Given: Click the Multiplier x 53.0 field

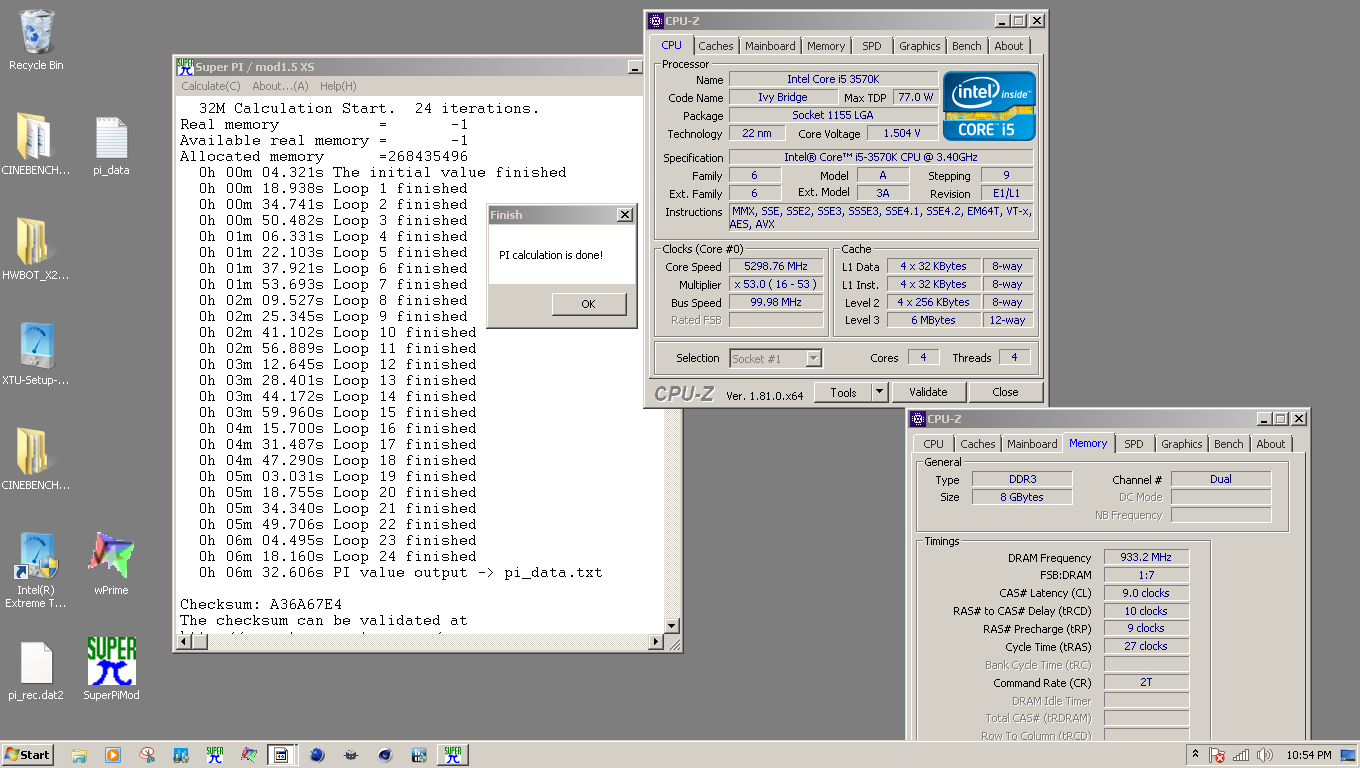Looking at the screenshot, I should point(776,284).
